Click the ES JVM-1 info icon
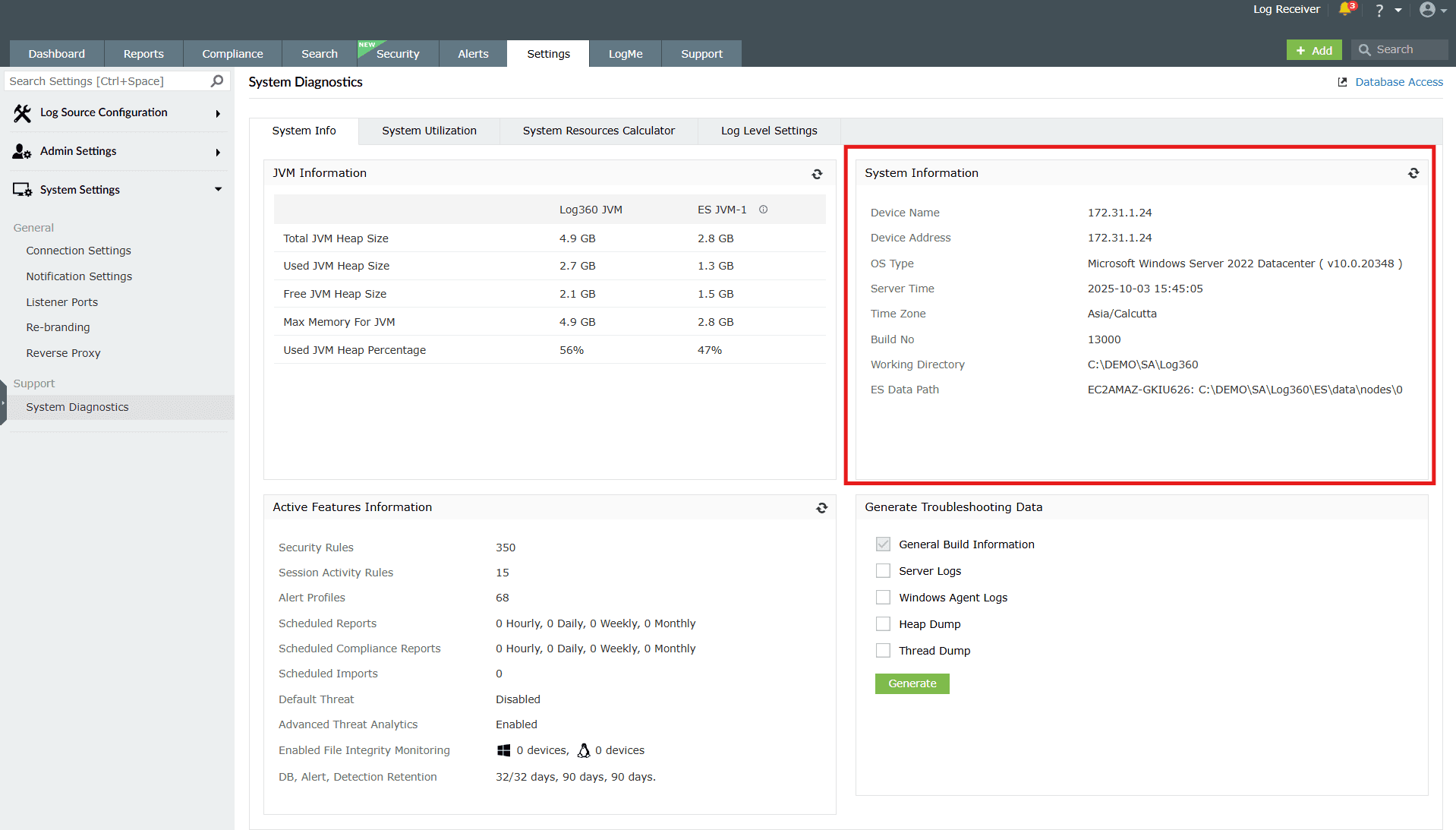The image size is (1456, 830). tap(764, 210)
